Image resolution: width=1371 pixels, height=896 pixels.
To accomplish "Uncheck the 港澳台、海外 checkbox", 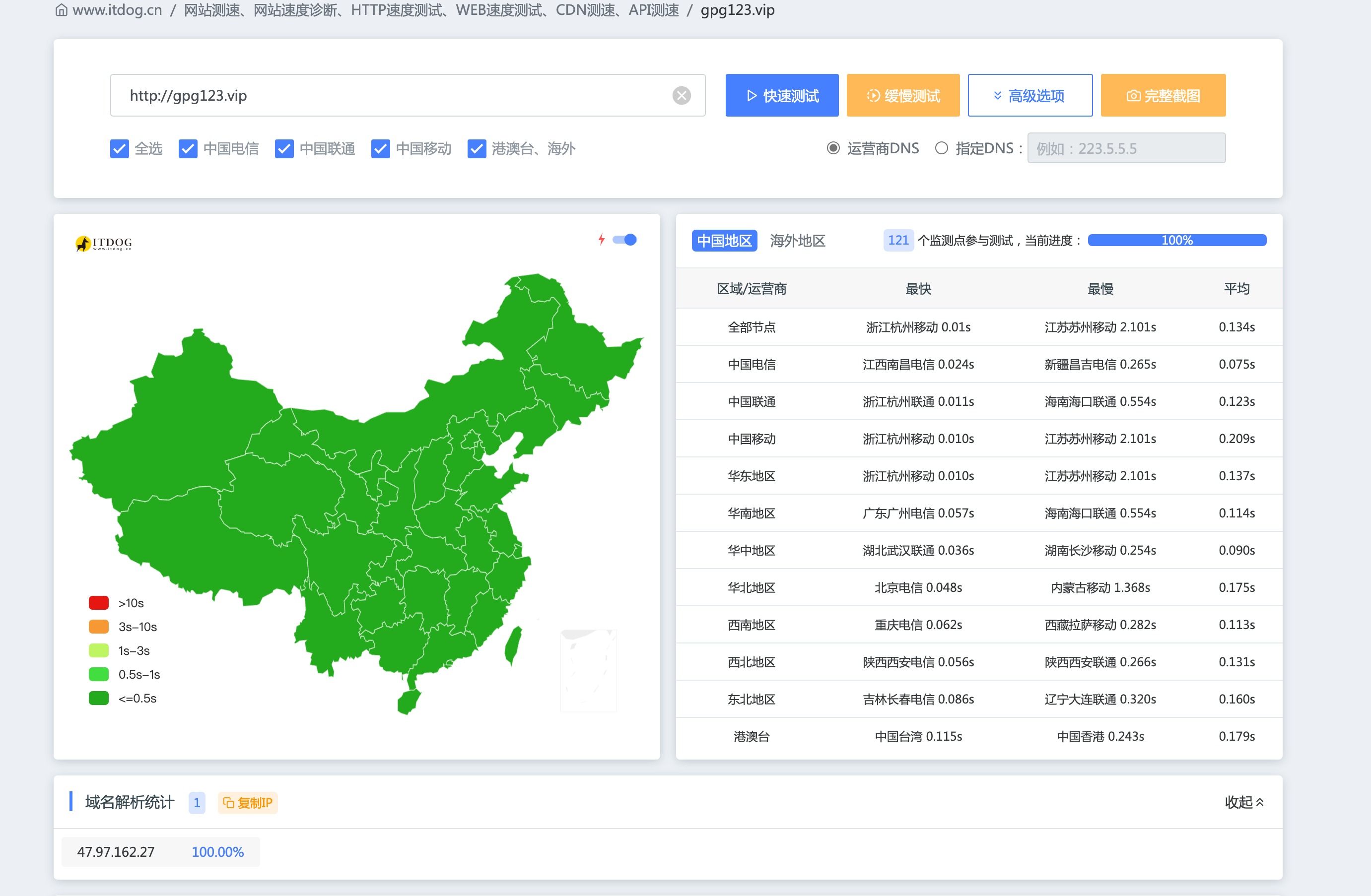I will click(477, 148).
